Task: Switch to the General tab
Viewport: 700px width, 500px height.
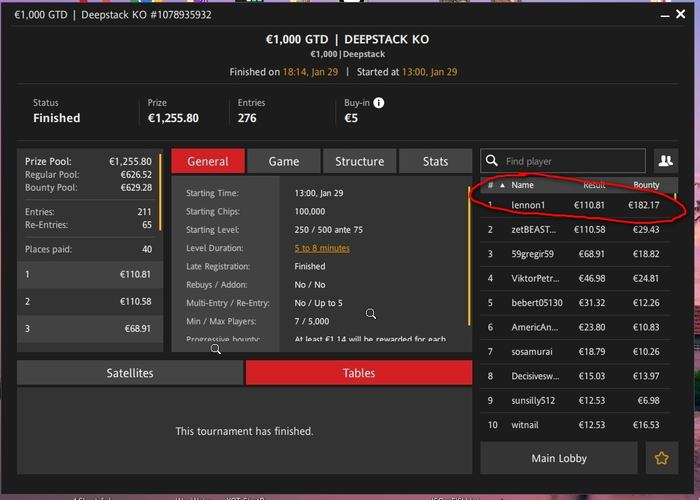Action: click(208, 161)
